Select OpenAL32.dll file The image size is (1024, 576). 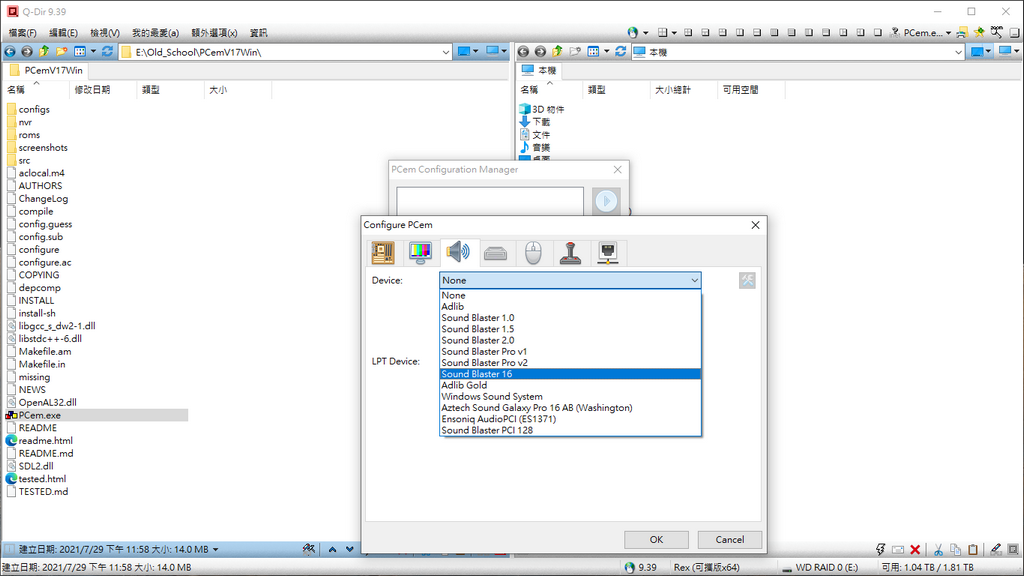click(x=41, y=402)
